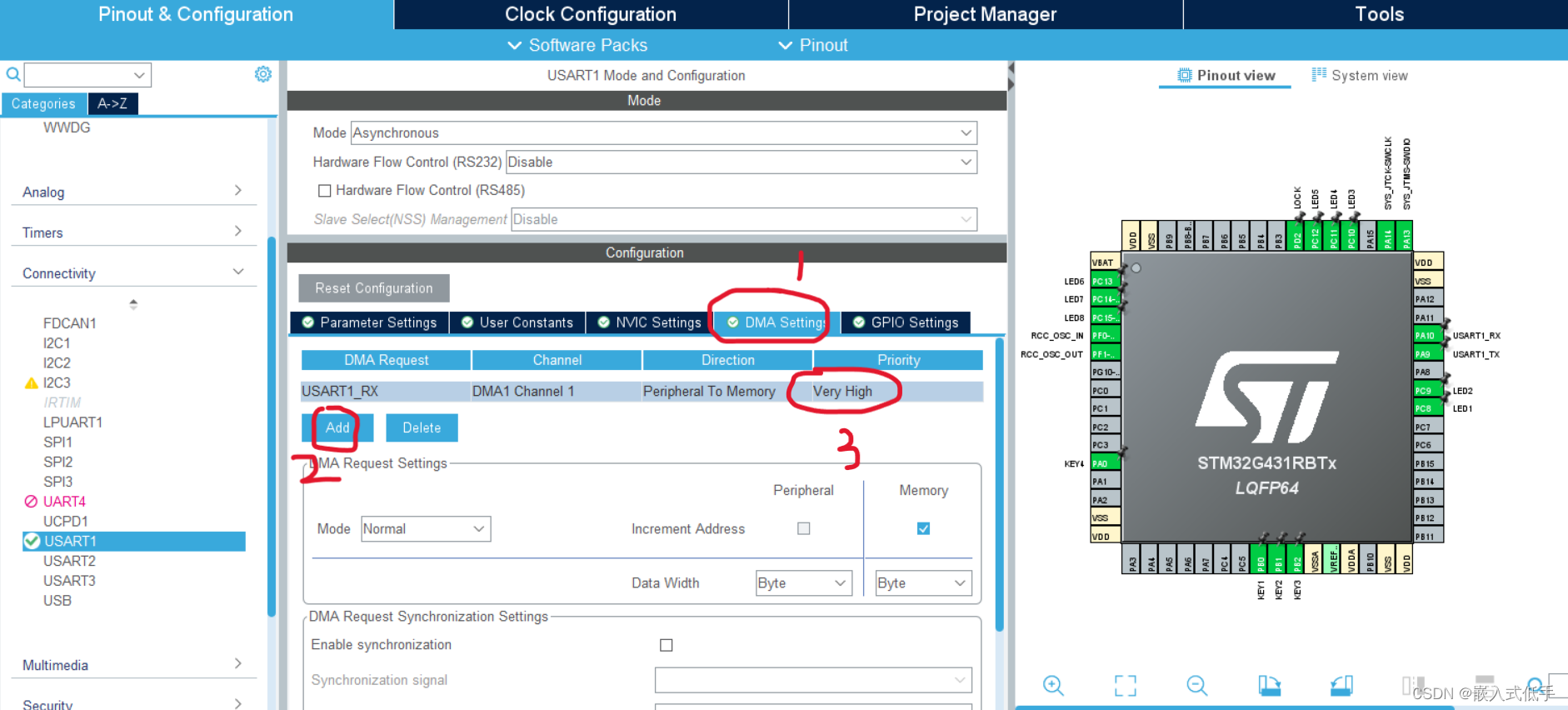
Task: Zoom in on the pinout view
Action: [1053, 685]
